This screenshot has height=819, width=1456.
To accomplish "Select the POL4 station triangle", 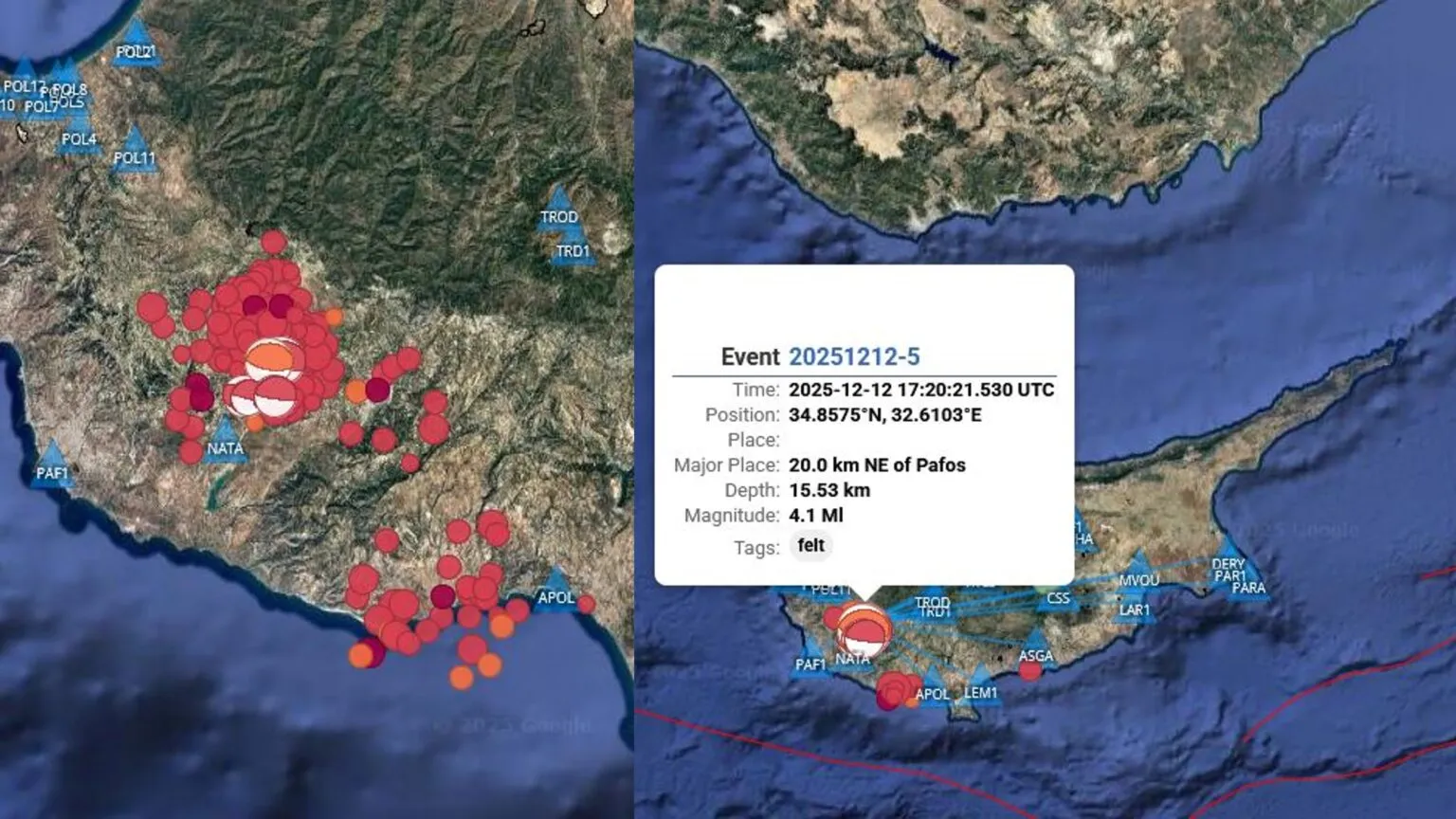I will (79, 135).
